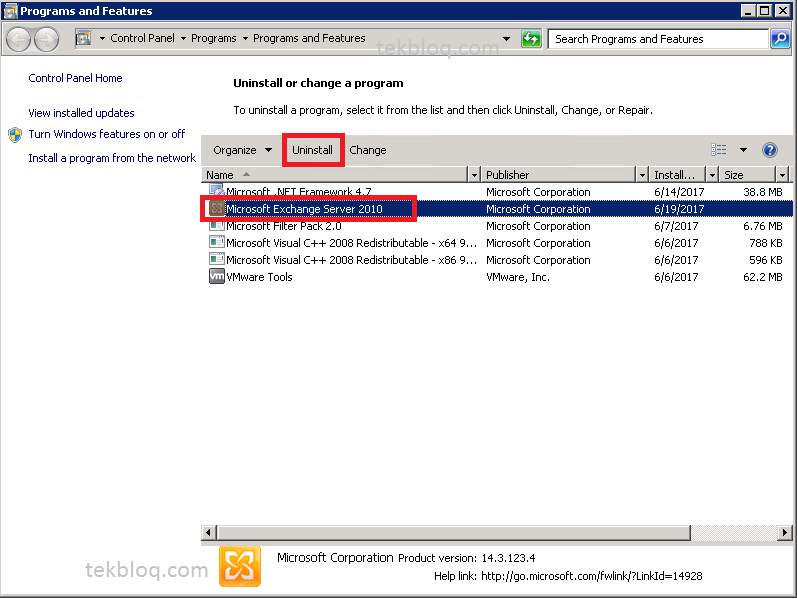Screen dimensions: 797x599
Task: Open the go.microsoft.com help link
Action: tap(592, 576)
